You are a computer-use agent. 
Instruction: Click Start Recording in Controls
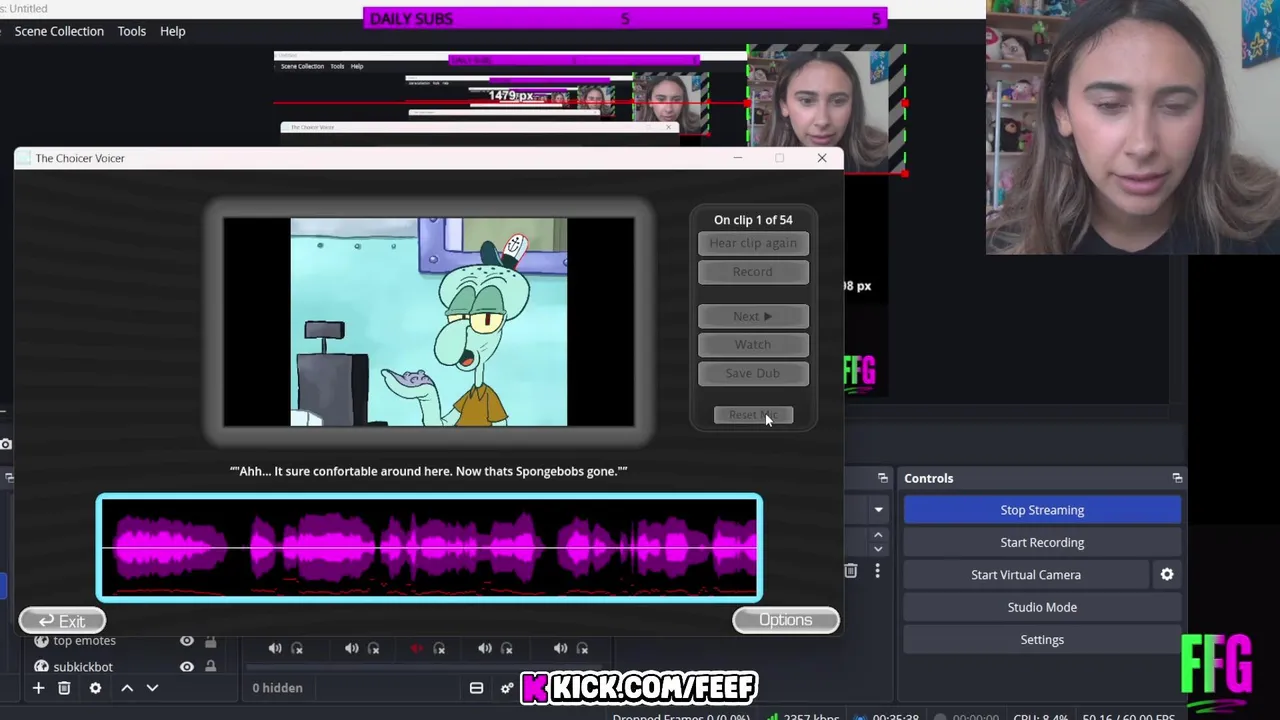tap(1042, 542)
